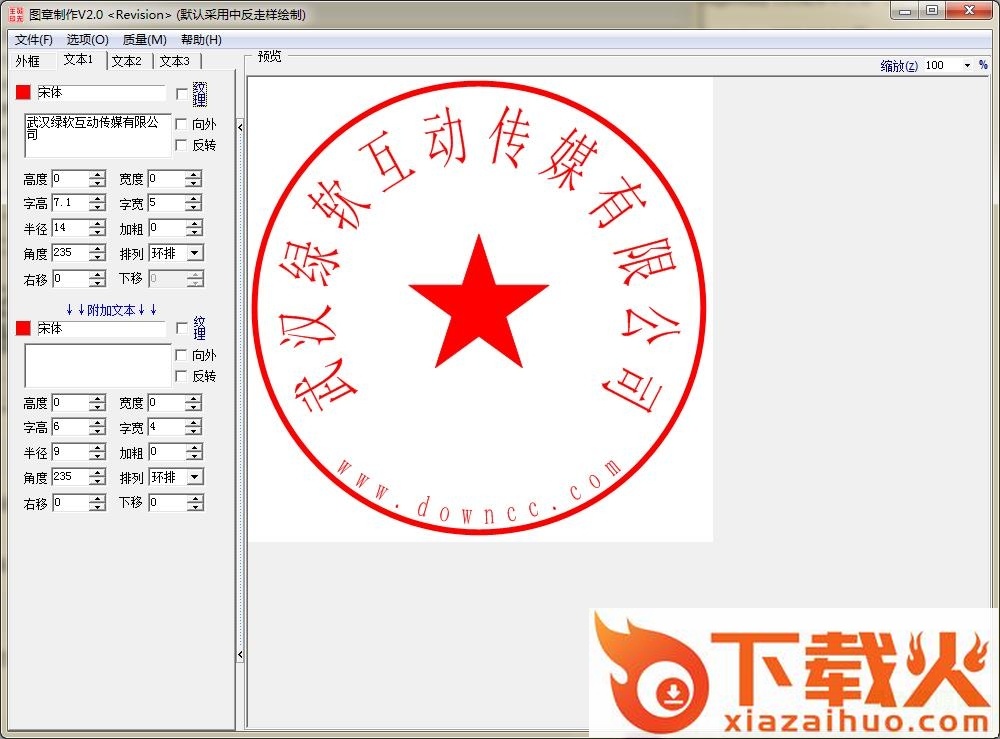Increase the 附加文本 高度 spinner

(x=97, y=399)
